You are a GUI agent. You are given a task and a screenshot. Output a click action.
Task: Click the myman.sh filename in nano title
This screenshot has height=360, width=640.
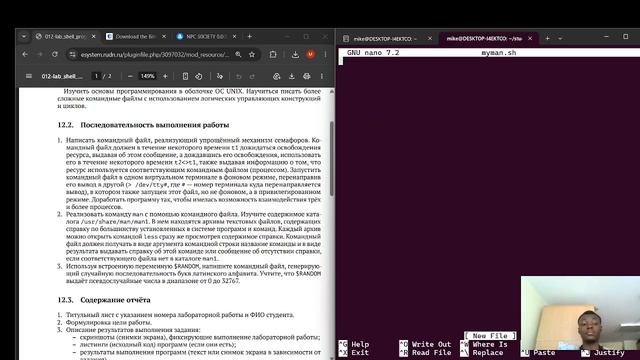click(x=498, y=53)
